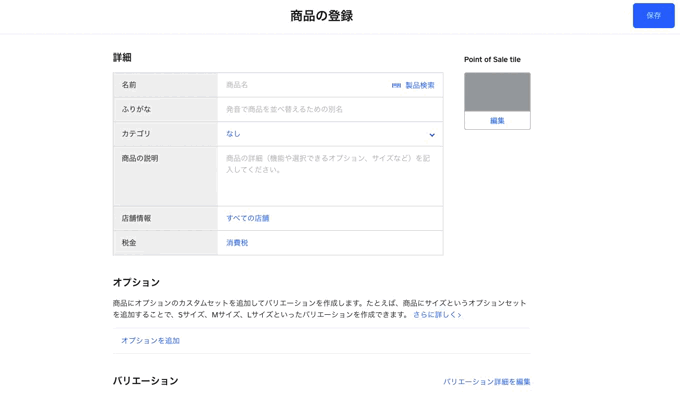The width and height of the screenshot is (680, 394).
Task: Click the gray Point of Sale tile
Action: tap(497, 92)
